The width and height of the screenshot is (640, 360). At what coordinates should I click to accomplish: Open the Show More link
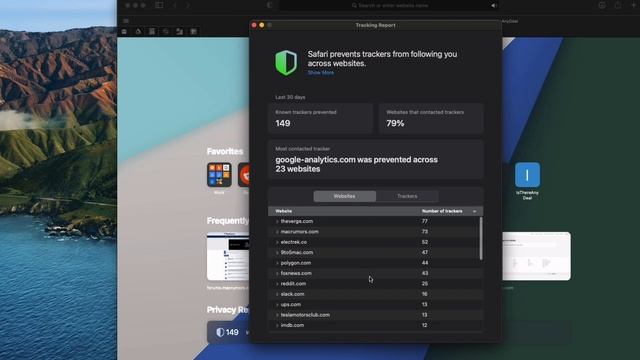coord(320,73)
